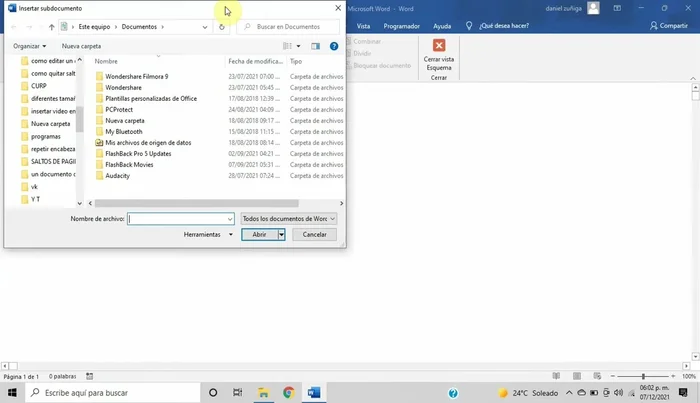Open the Programador ribbon tab
This screenshot has height=403, width=700.
pyautogui.click(x=401, y=26)
